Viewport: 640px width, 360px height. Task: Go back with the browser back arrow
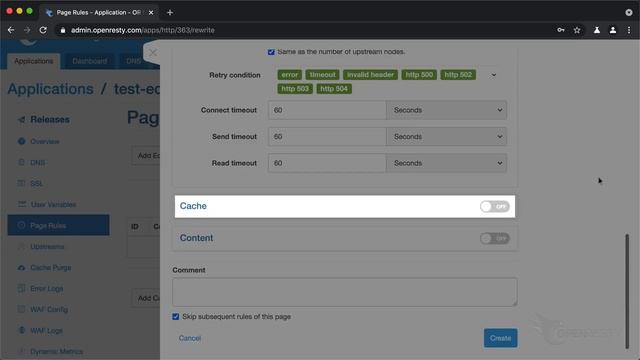(11, 30)
